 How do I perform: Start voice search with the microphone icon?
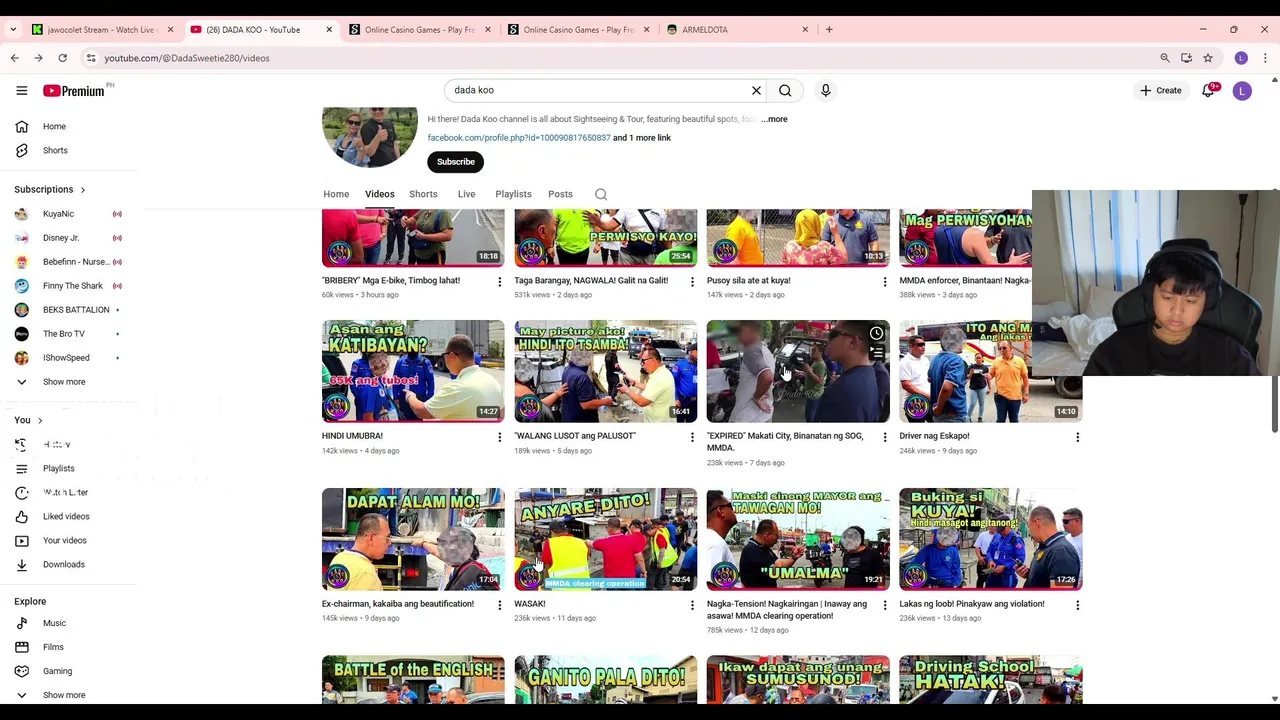825,91
